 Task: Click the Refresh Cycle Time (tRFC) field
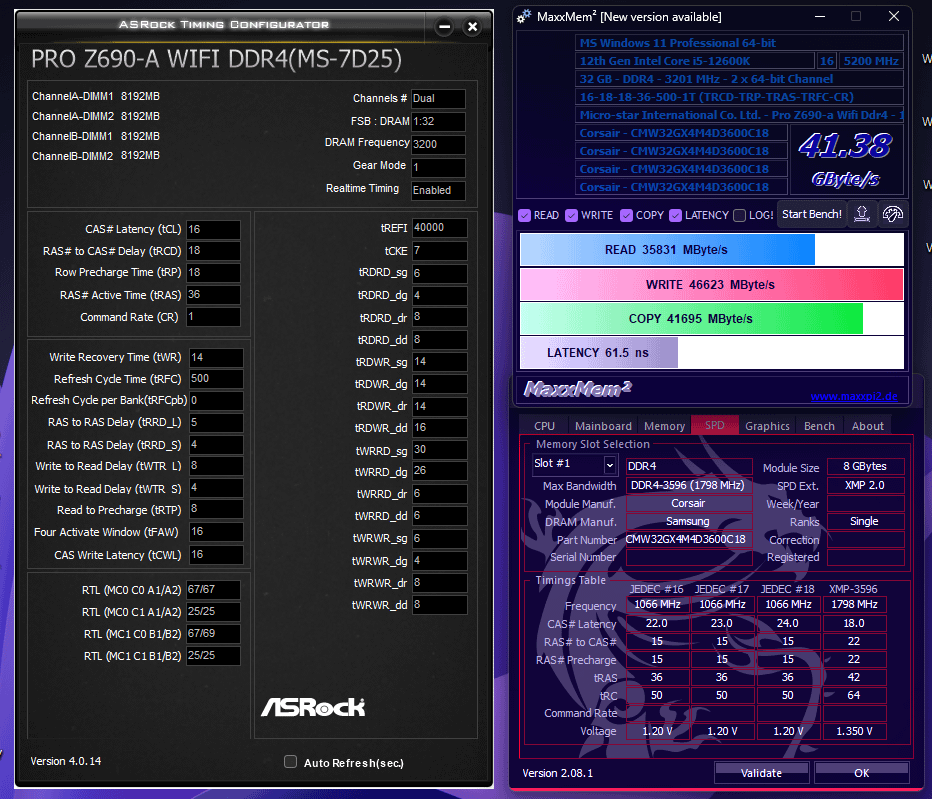(x=216, y=379)
